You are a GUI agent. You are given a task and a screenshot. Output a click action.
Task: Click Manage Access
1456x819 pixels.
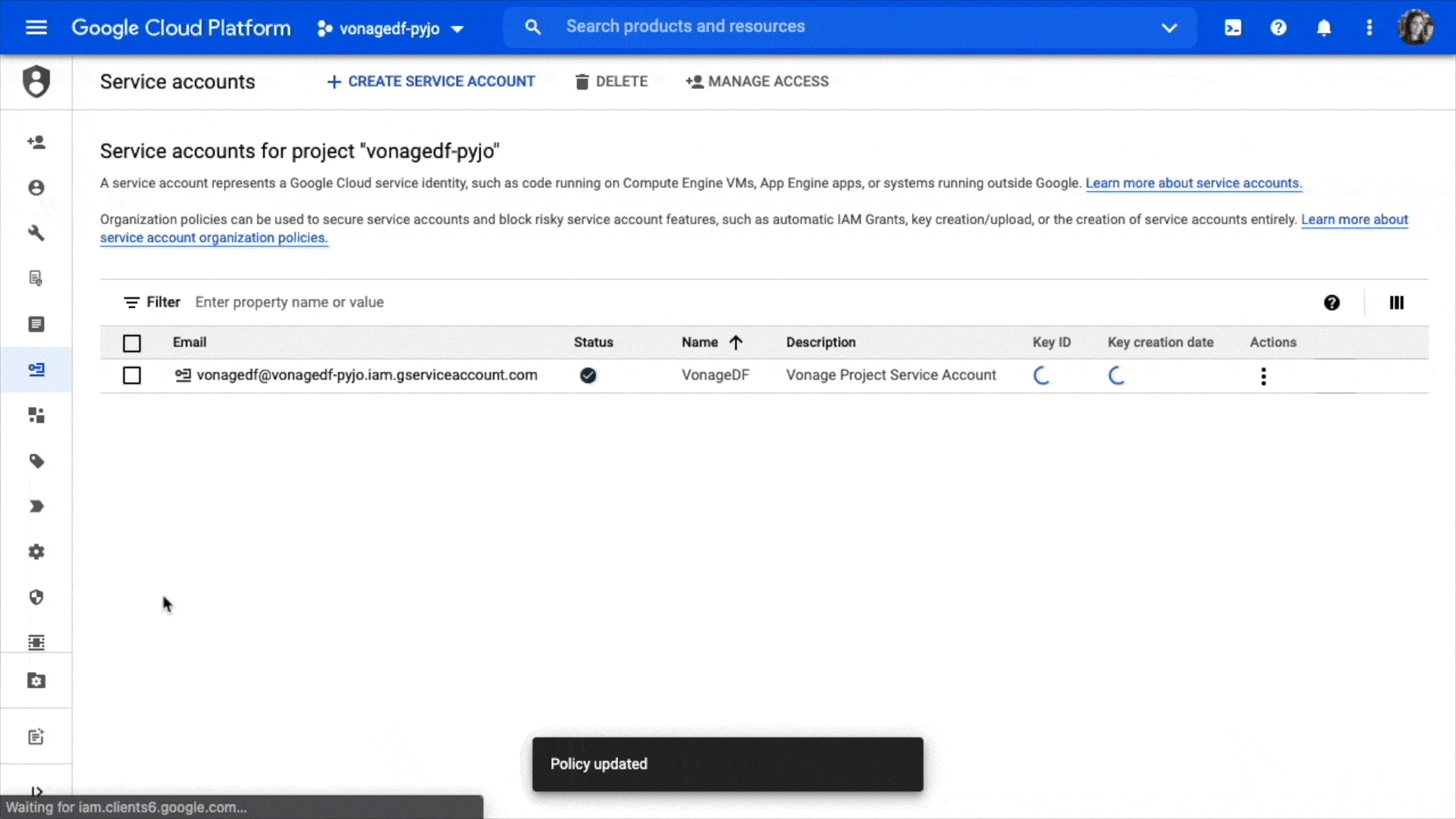click(757, 82)
